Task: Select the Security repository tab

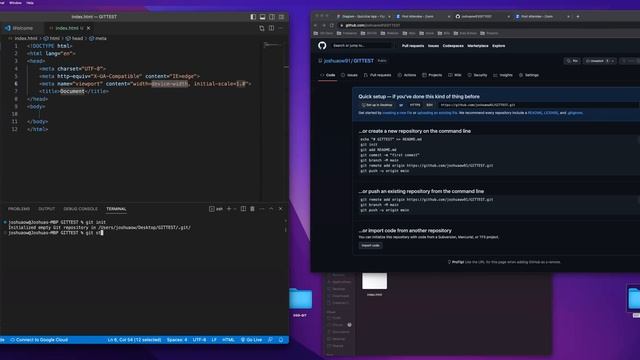Action: tap(478, 76)
